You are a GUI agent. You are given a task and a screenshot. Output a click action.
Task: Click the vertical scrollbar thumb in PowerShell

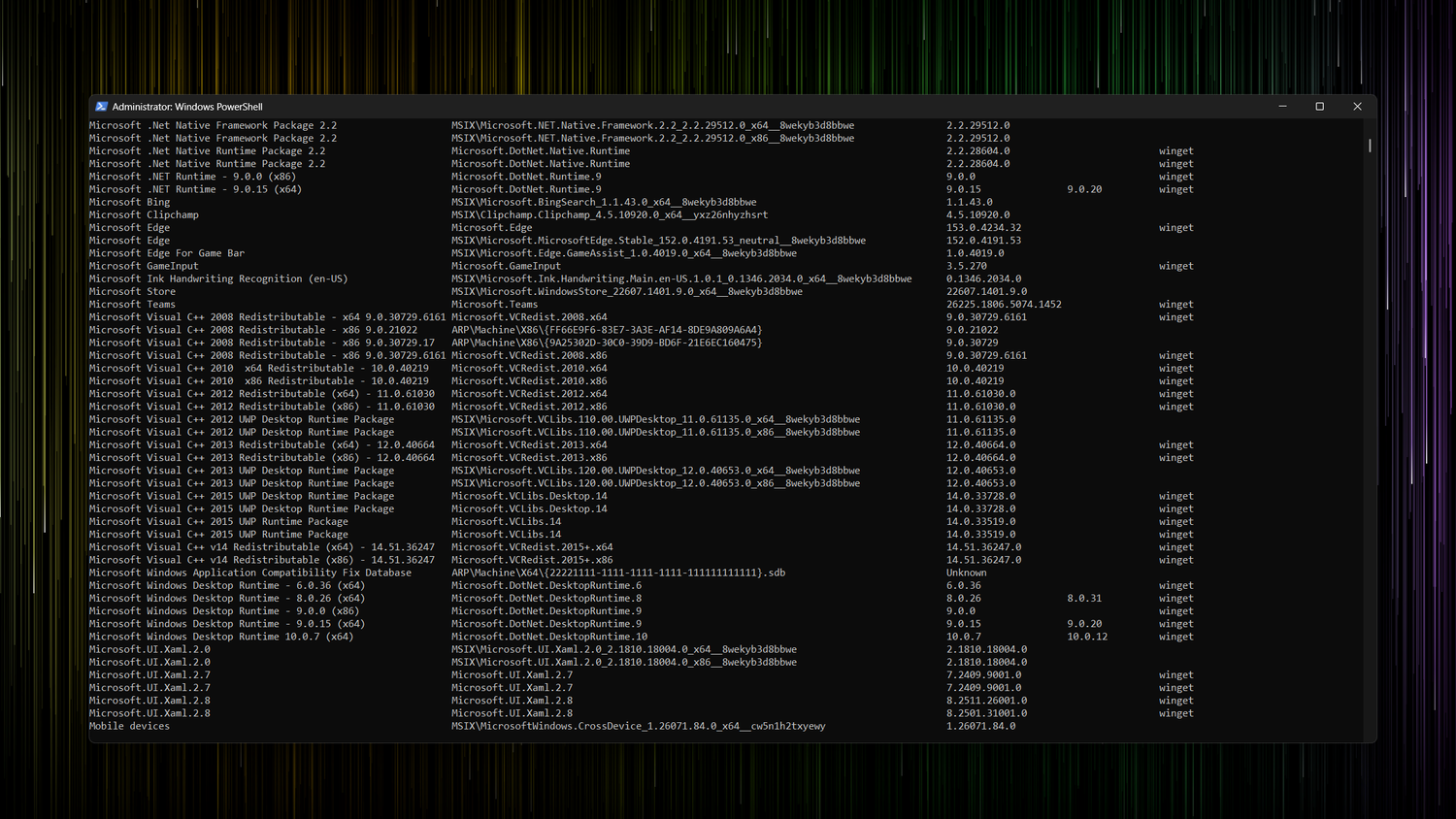(1370, 146)
